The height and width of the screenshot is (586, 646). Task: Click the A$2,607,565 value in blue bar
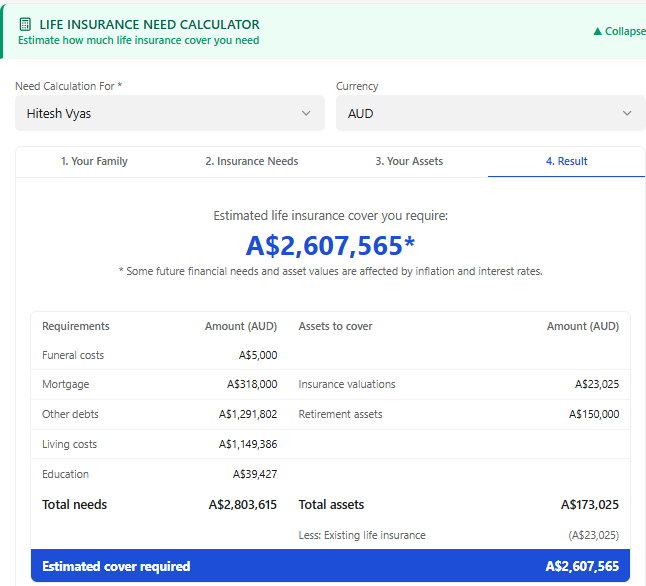point(582,567)
